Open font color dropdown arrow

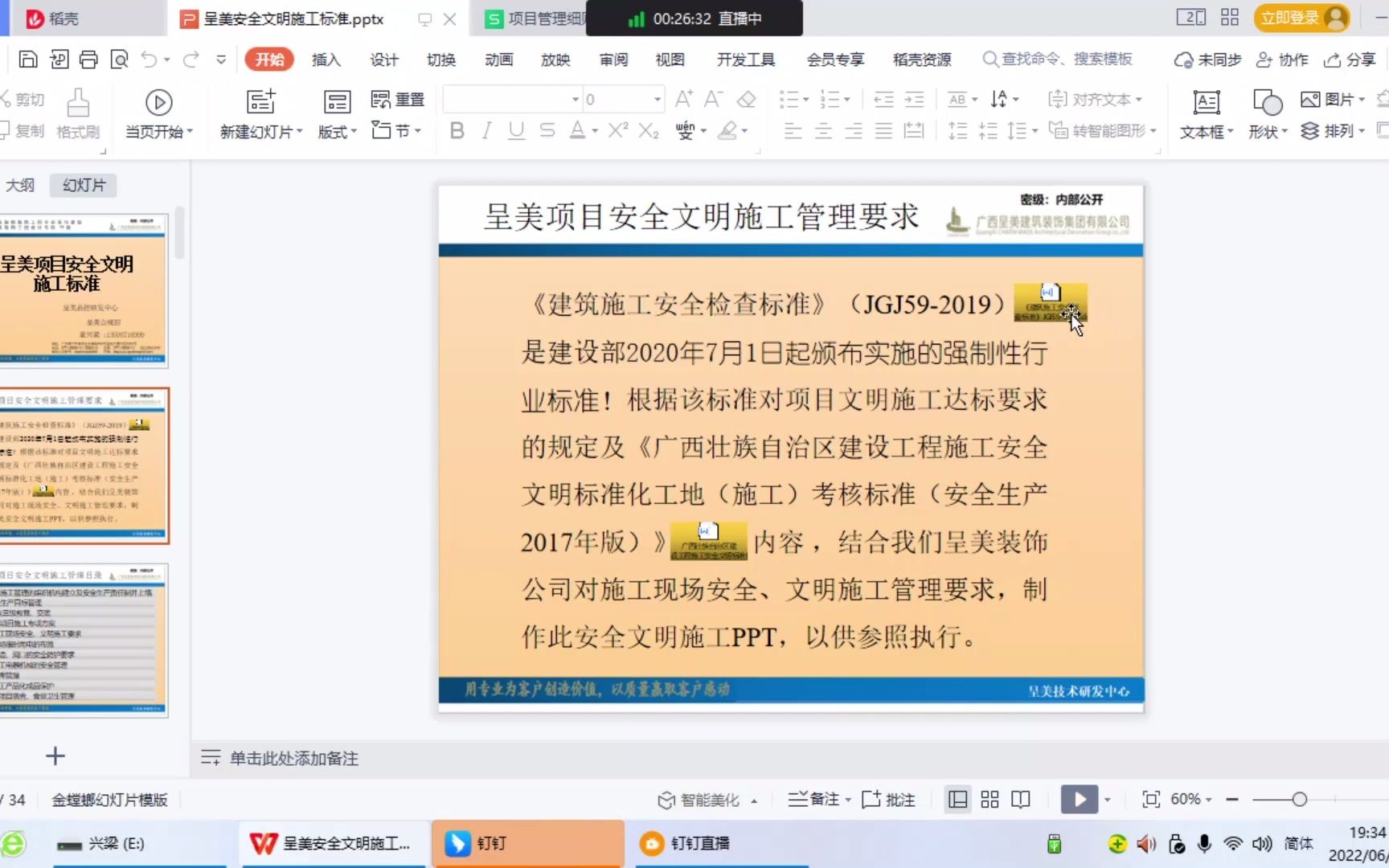(595, 131)
